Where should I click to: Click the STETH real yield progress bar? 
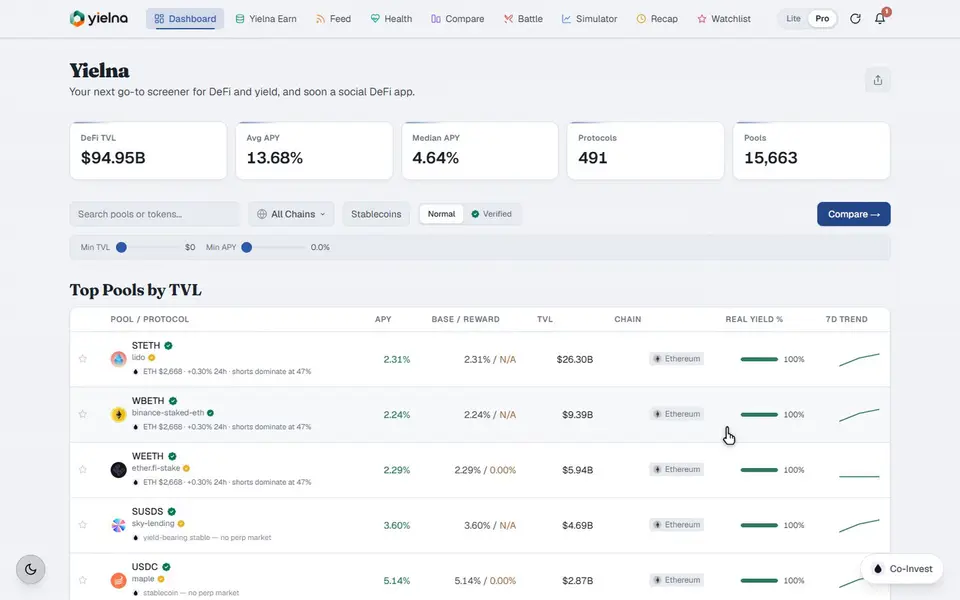(x=759, y=359)
